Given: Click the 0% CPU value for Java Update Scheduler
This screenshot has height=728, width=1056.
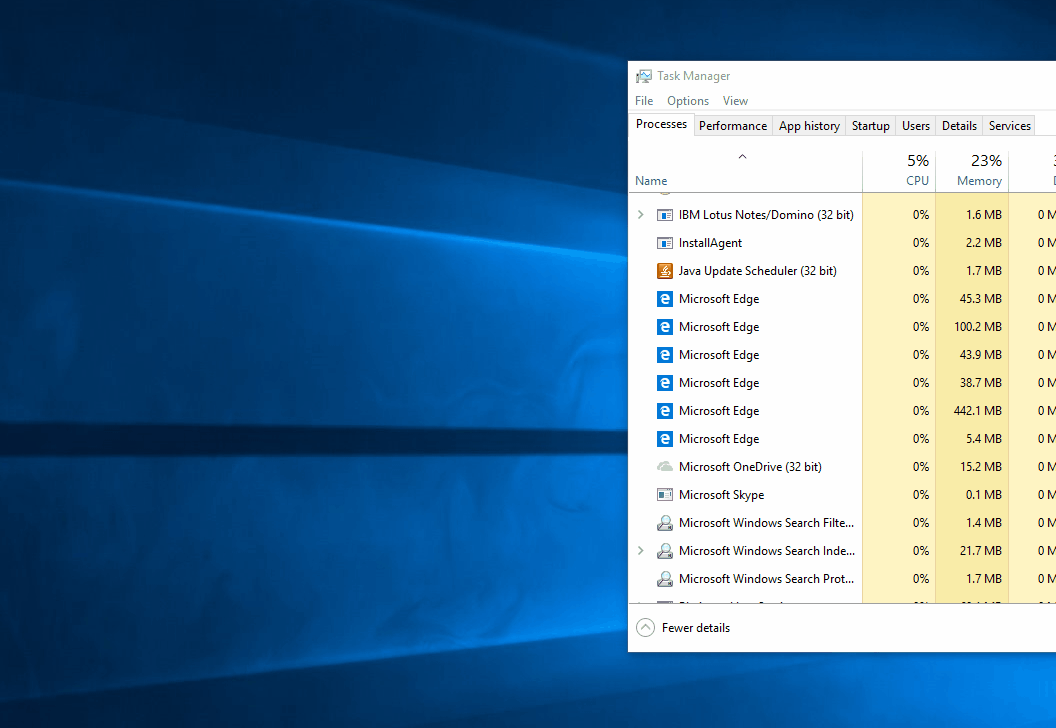Looking at the screenshot, I should click(x=921, y=271).
